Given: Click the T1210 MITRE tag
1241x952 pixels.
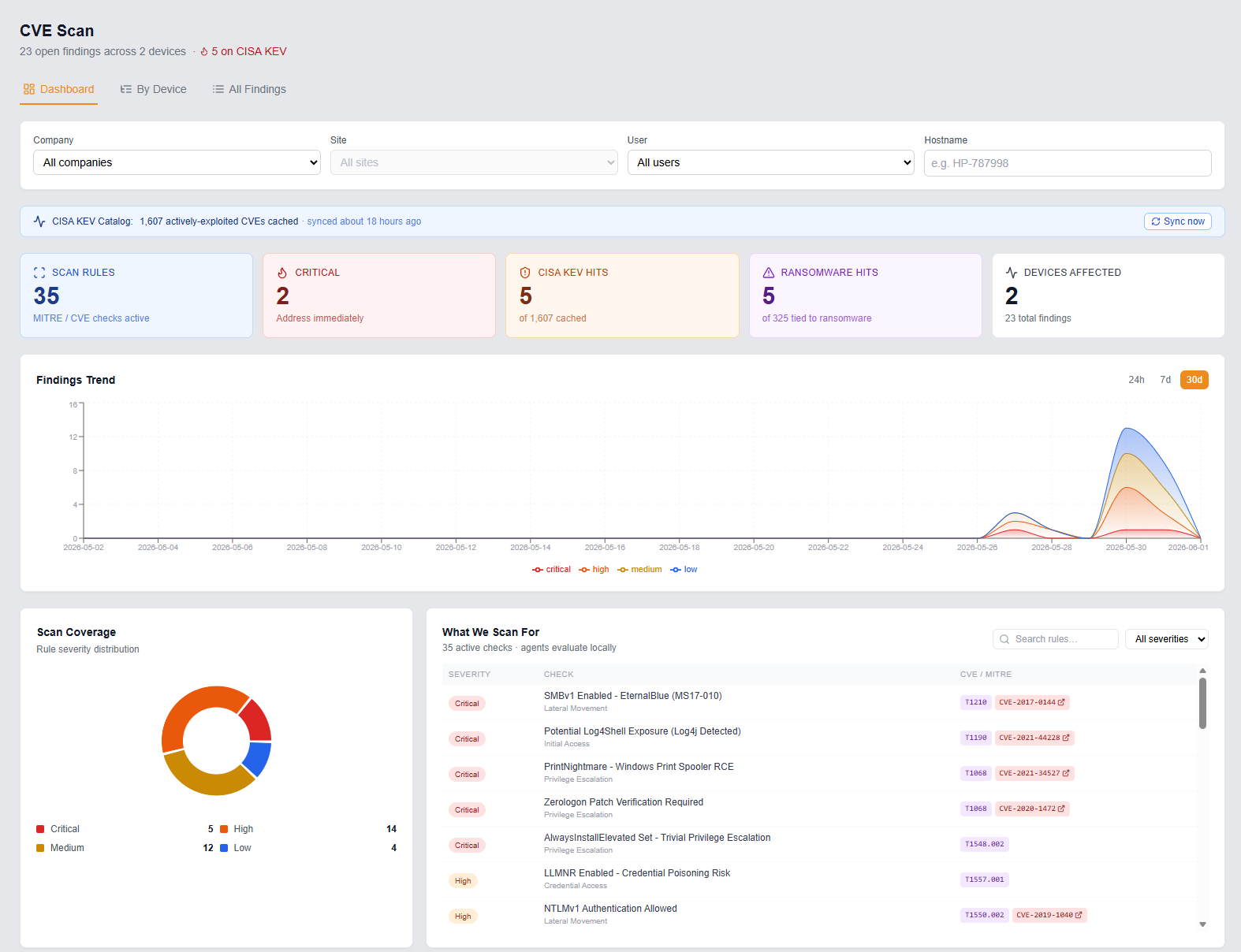Looking at the screenshot, I should click(976, 702).
